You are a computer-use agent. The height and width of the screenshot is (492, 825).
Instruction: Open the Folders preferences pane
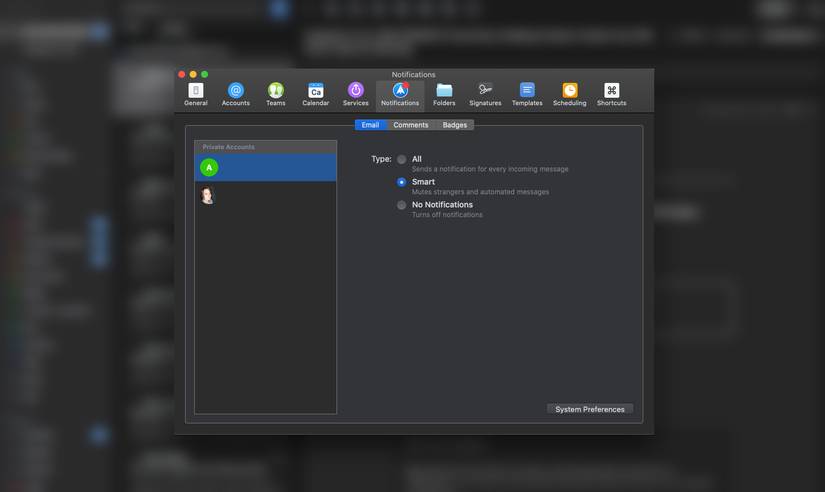pyautogui.click(x=444, y=95)
